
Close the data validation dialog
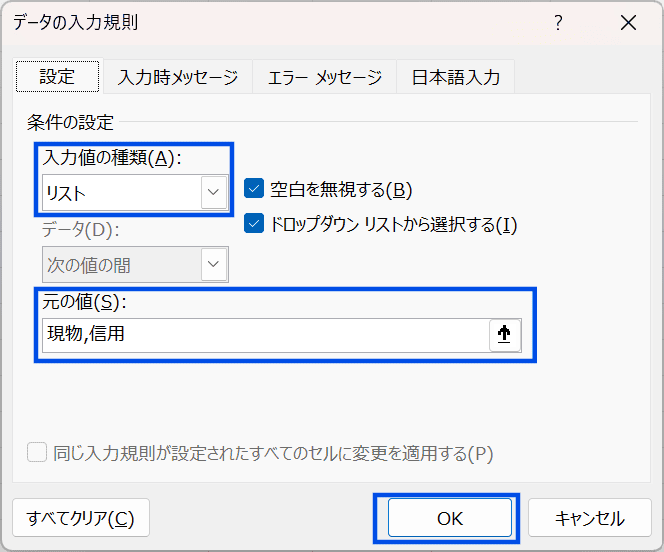(628, 22)
